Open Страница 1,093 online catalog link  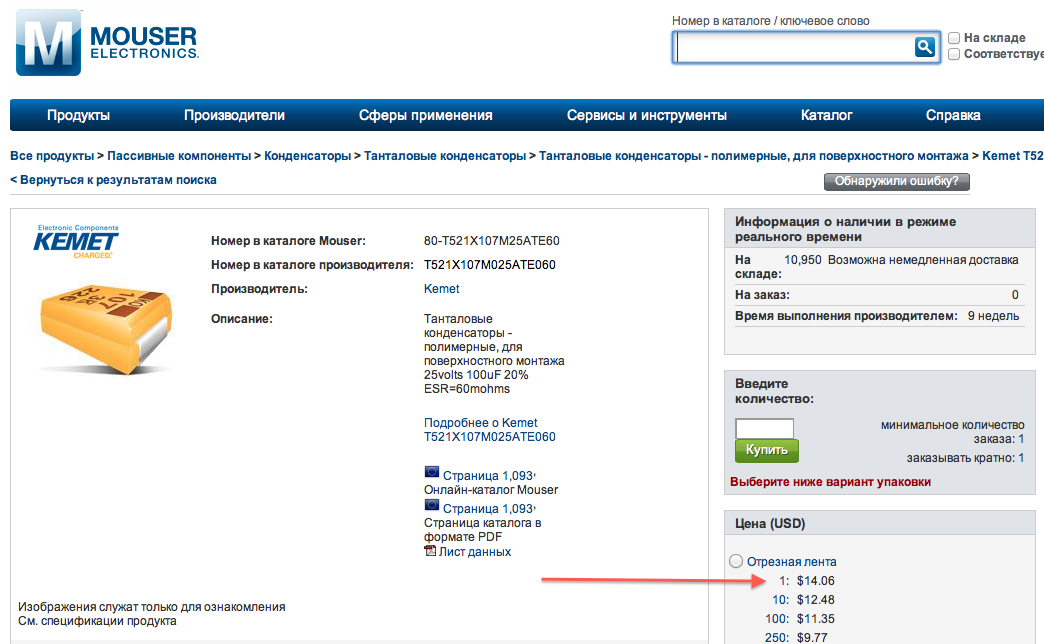(488, 476)
